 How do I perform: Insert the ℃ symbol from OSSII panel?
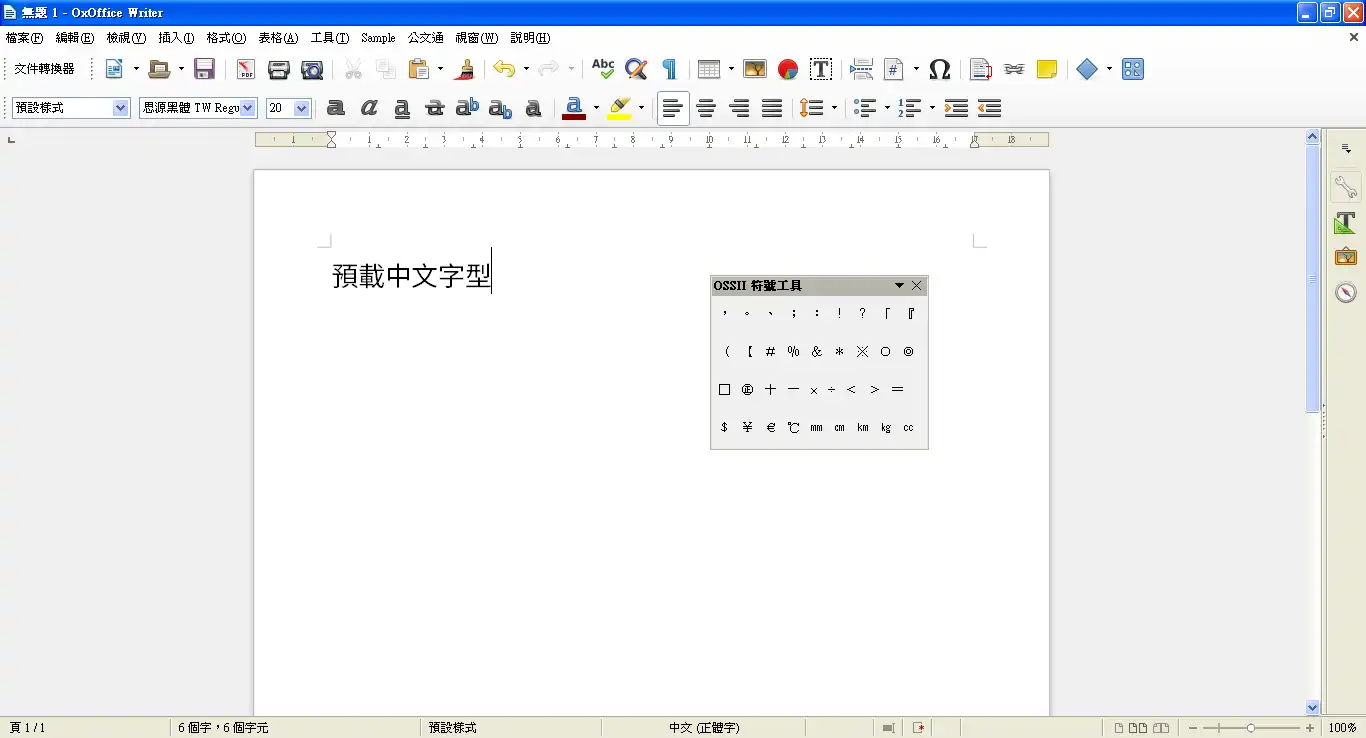click(x=793, y=428)
